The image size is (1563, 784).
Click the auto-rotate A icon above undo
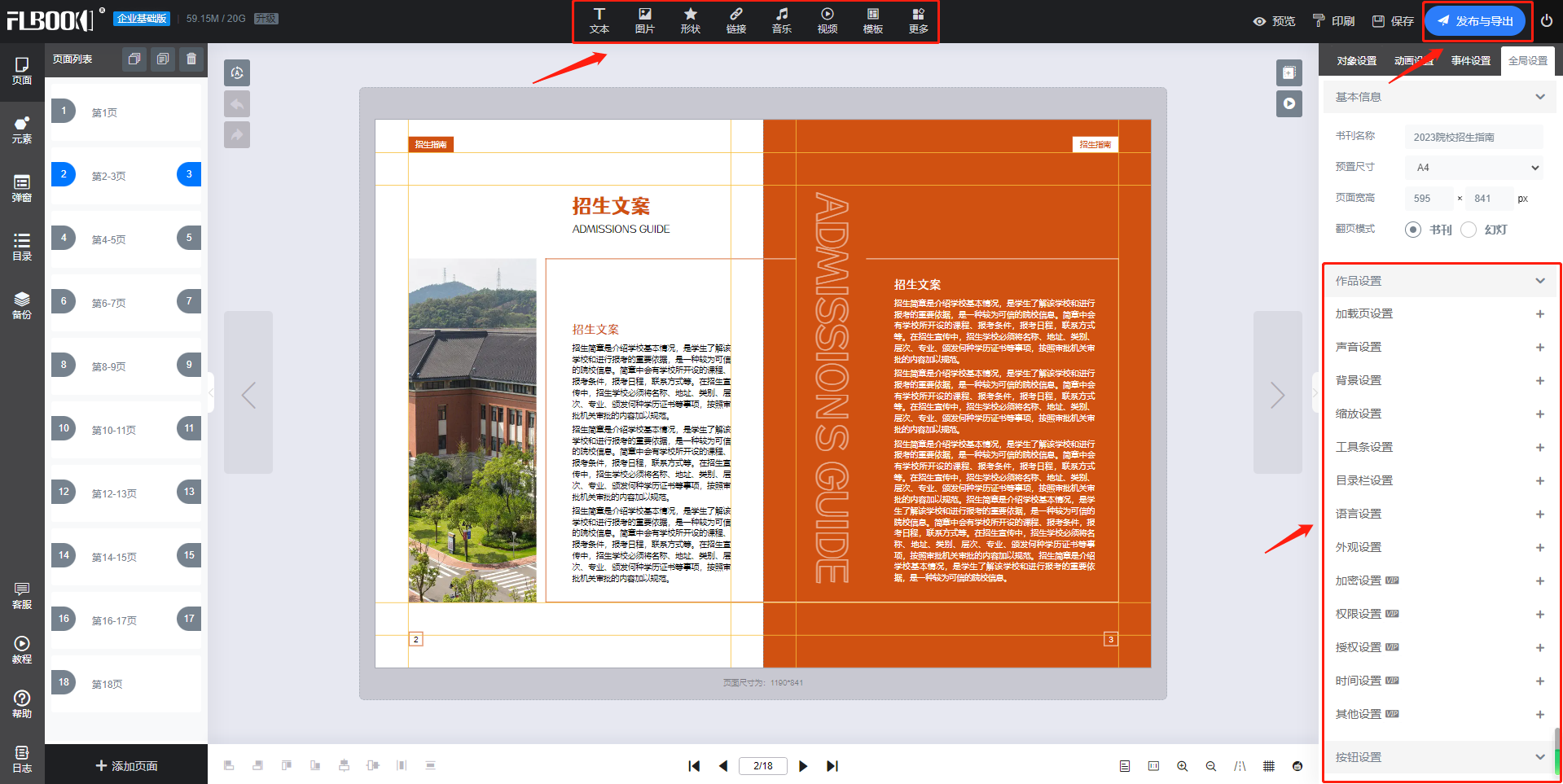pyautogui.click(x=237, y=73)
